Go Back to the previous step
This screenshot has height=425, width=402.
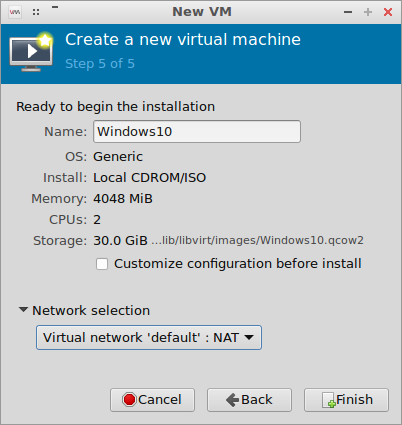[249, 400]
